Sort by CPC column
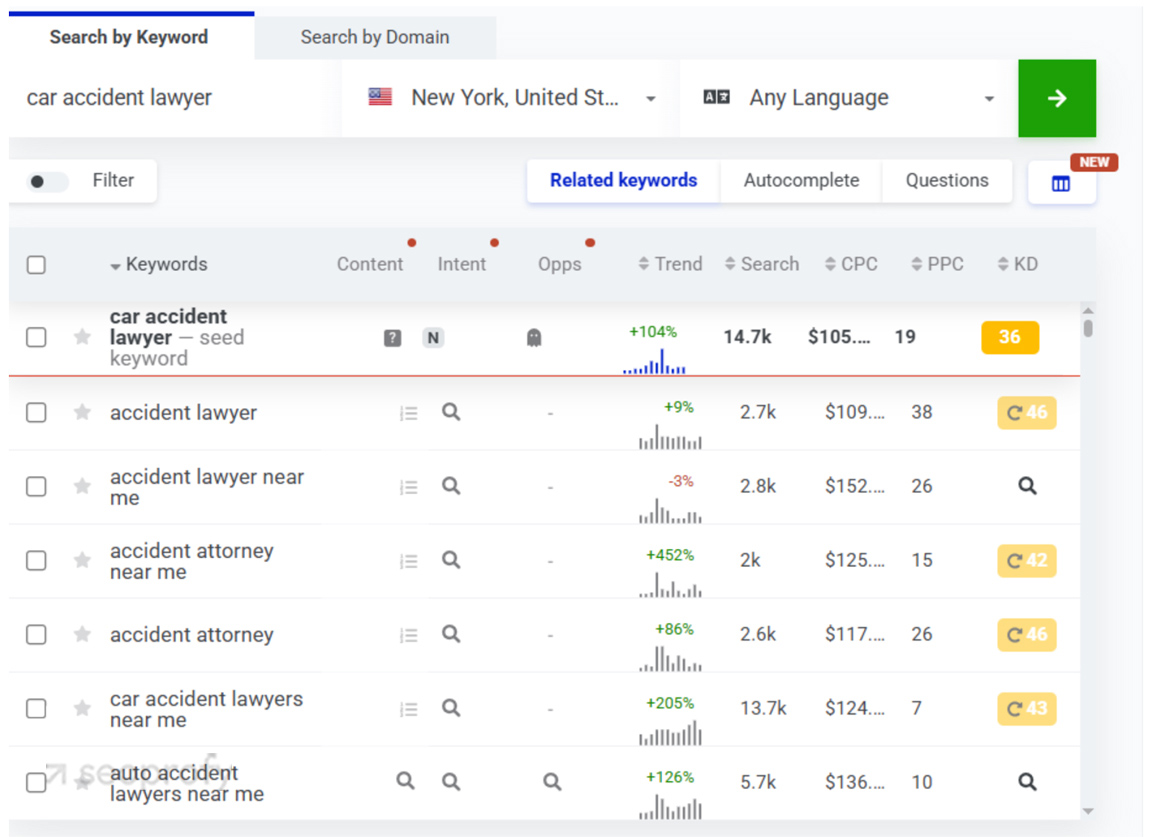1152x837 pixels. click(851, 264)
